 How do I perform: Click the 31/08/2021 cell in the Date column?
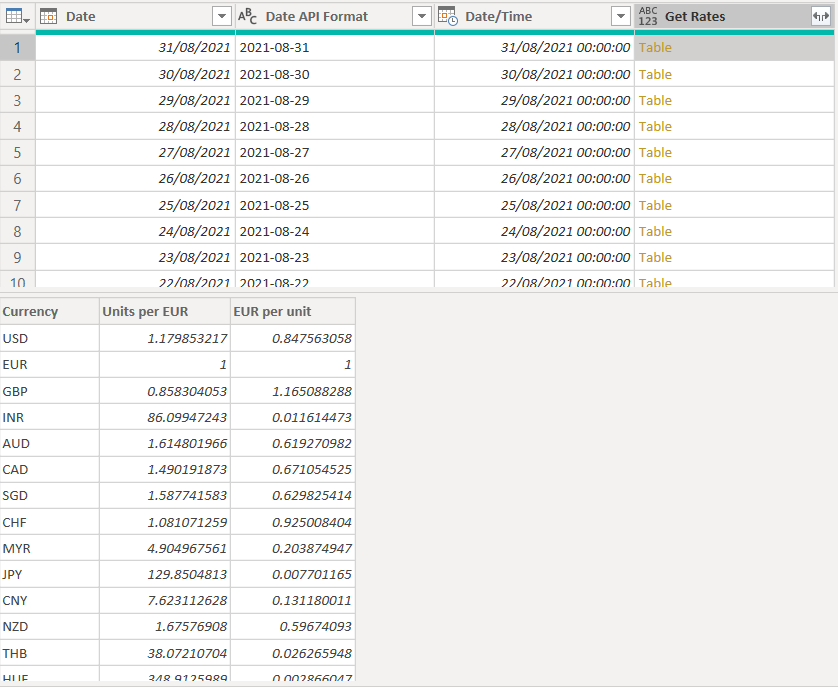click(135, 48)
